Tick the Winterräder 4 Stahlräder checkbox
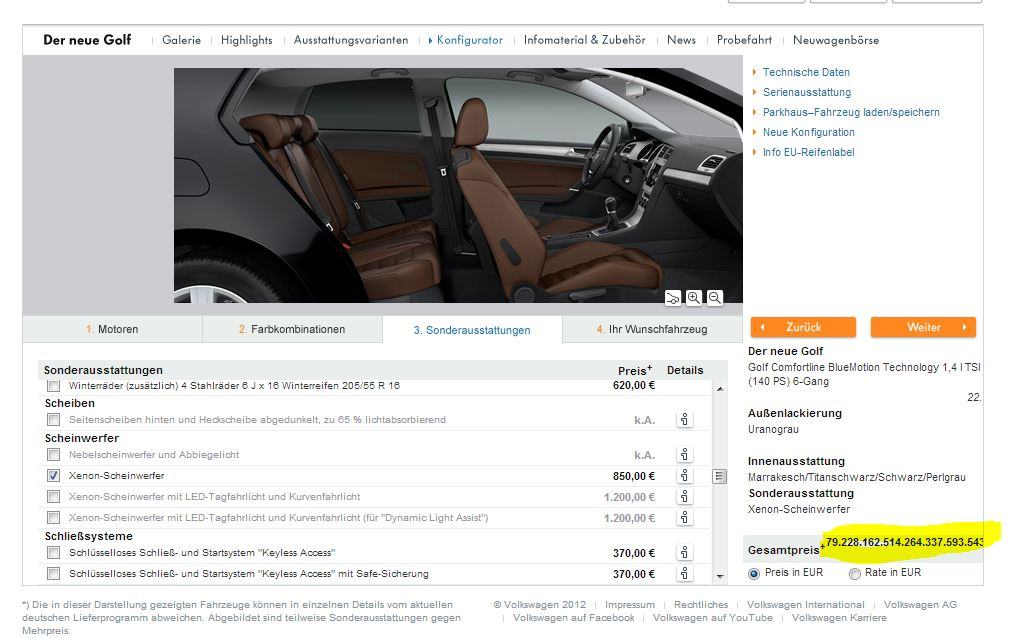The height and width of the screenshot is (638, 1035). click(53, 386)
